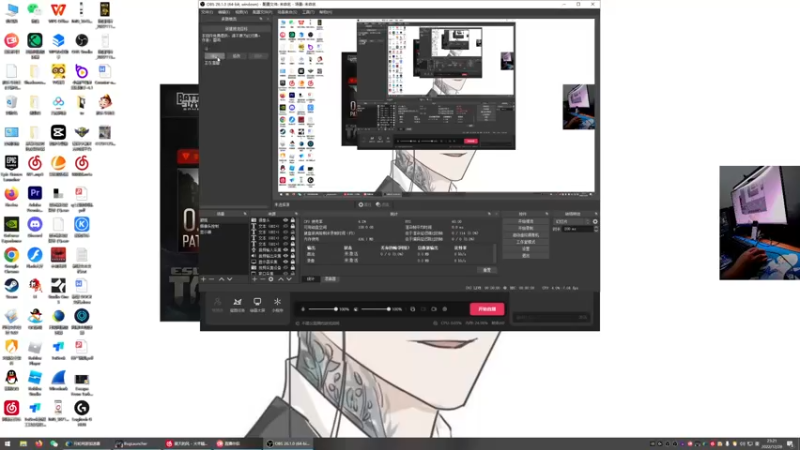Open the Edit menu in OBS
The image size is (800, 450).
click(223, 12)
